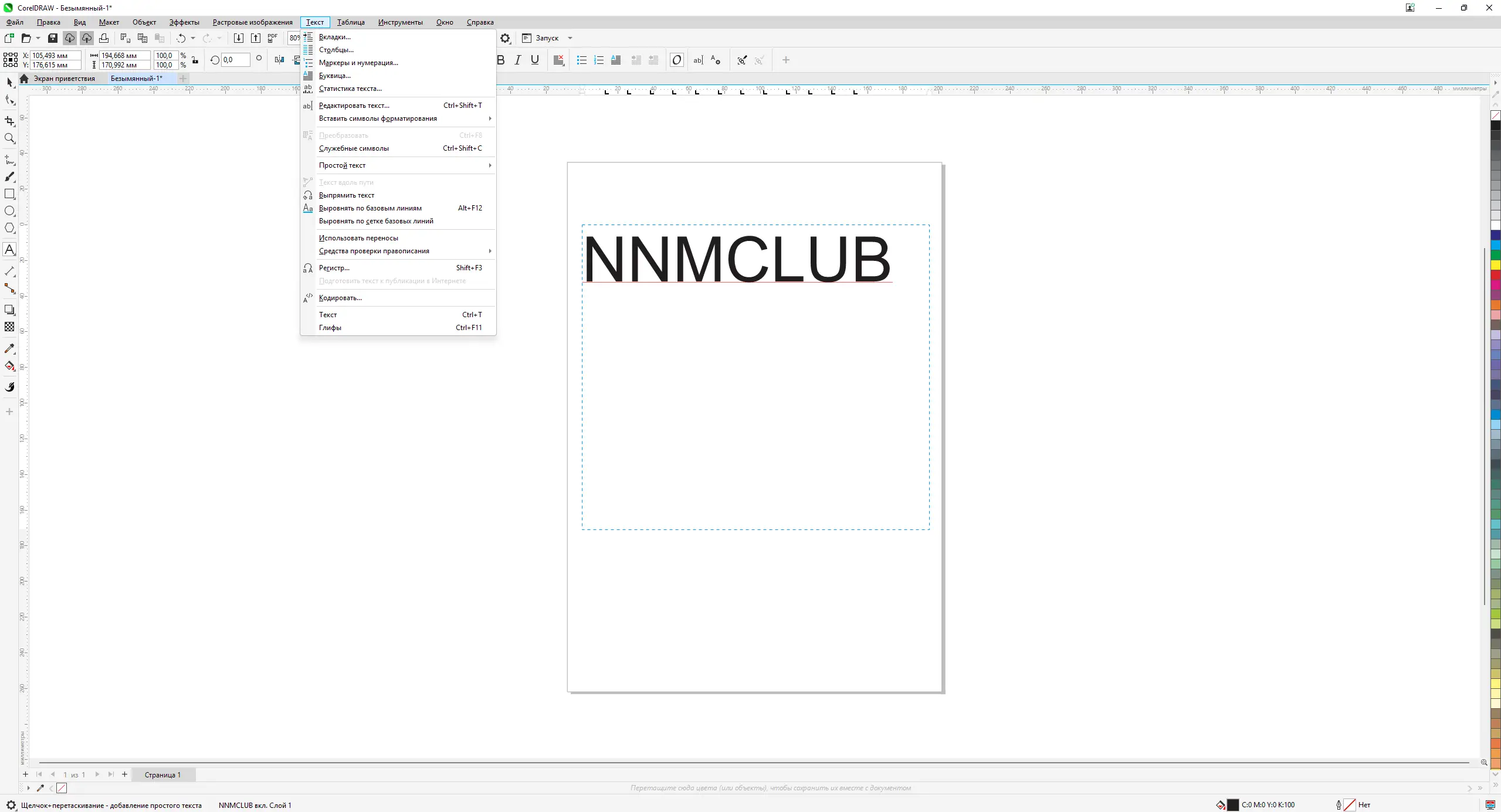
Task: Activate the Crop tool
Action: (9, 121)
